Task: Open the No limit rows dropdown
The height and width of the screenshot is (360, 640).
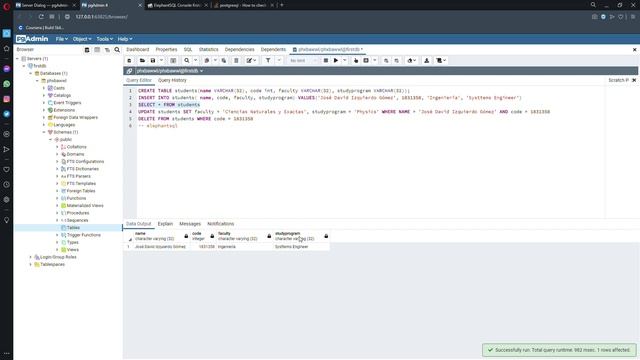Action: (x=303, y=60)
